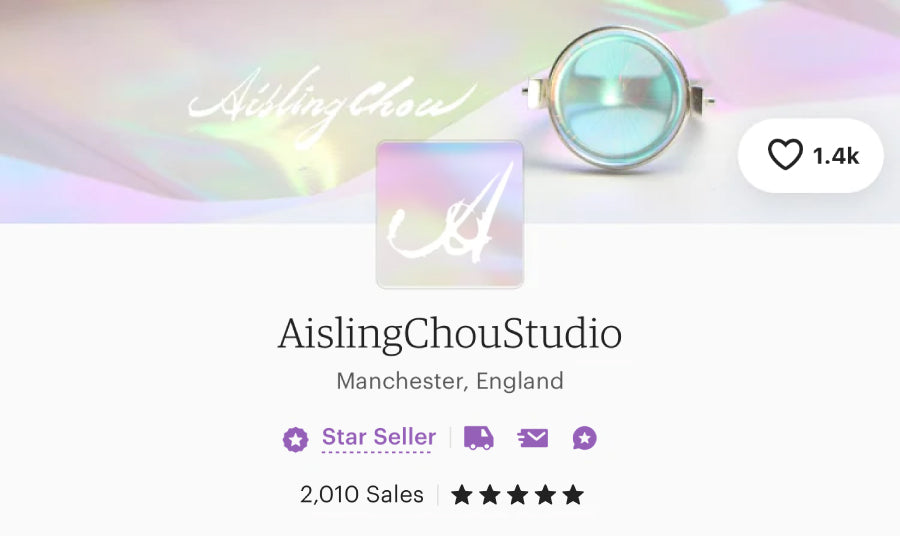Click the purple delivery truck icon
Image resolution: width=900 pixels, height=536 pixels.
click(x=479, y=438)
